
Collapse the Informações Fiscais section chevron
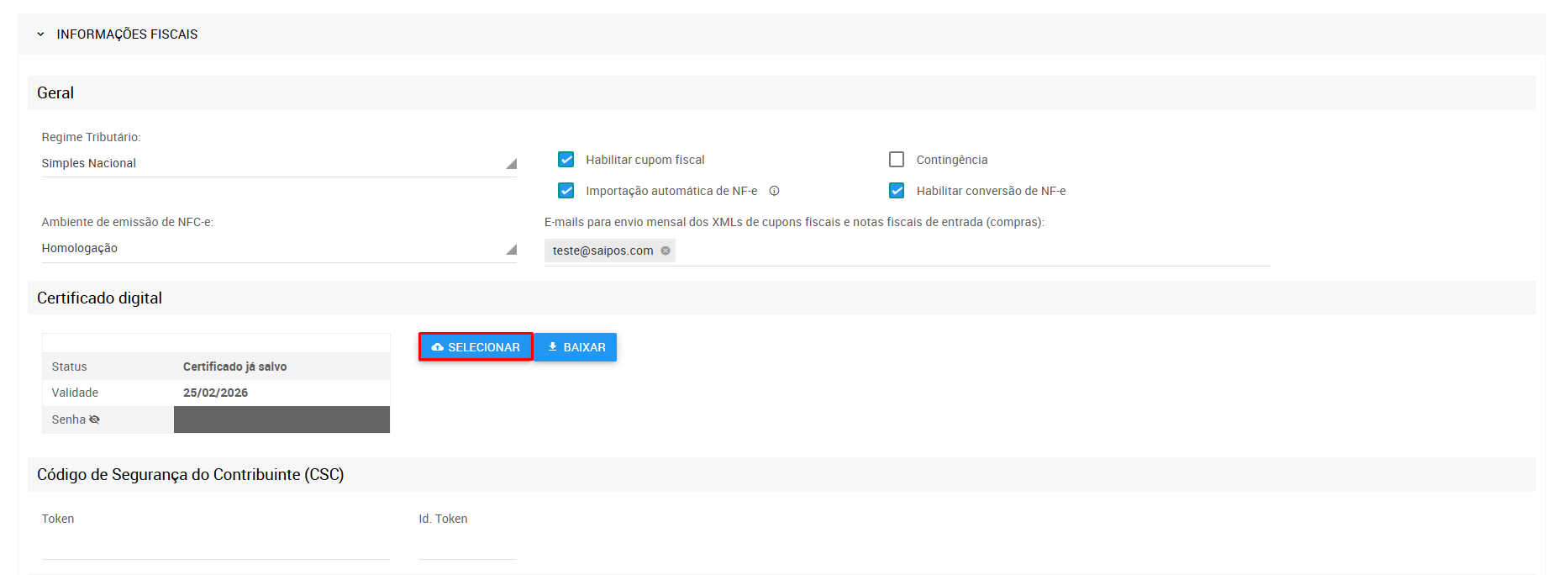pos(40,34)
